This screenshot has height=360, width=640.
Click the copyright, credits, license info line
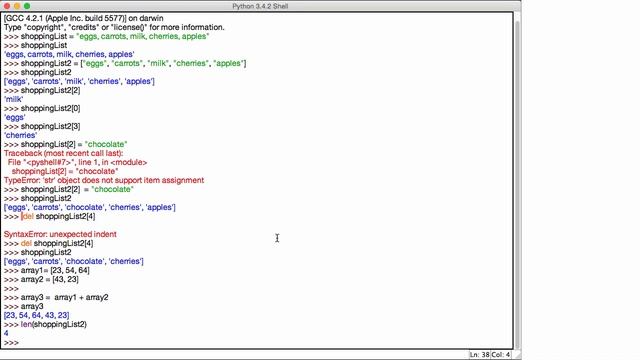[114, 27]
